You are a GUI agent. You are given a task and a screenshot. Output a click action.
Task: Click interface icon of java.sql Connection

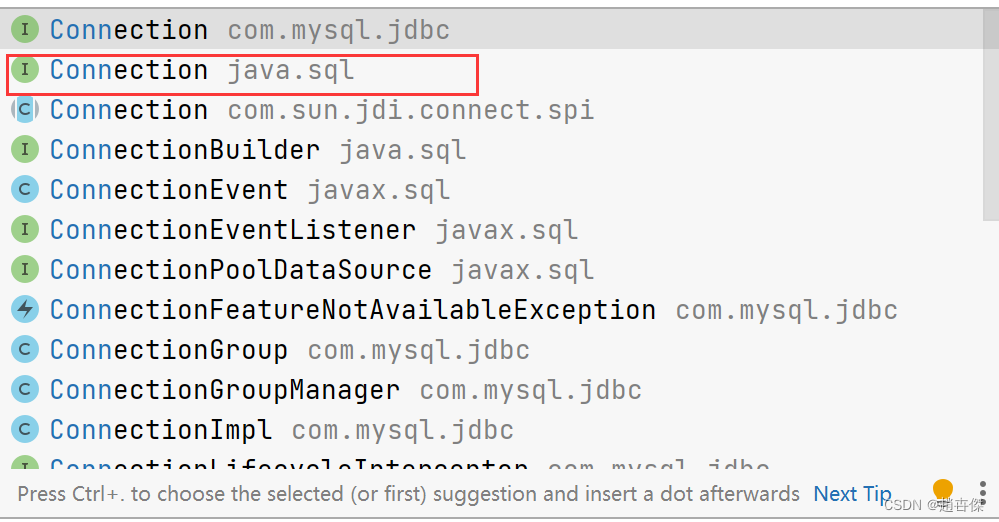pyautogui.click(x=25, y=70)
